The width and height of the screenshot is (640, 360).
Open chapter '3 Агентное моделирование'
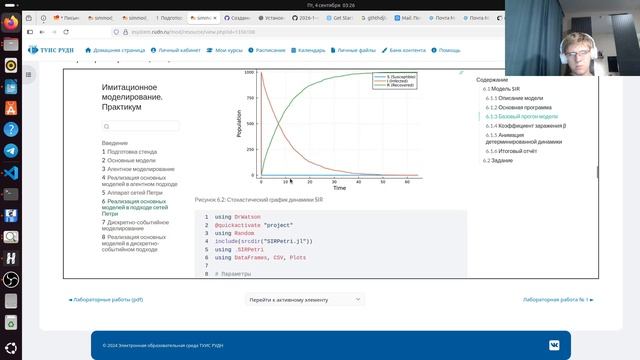click(x=138, y=169)
